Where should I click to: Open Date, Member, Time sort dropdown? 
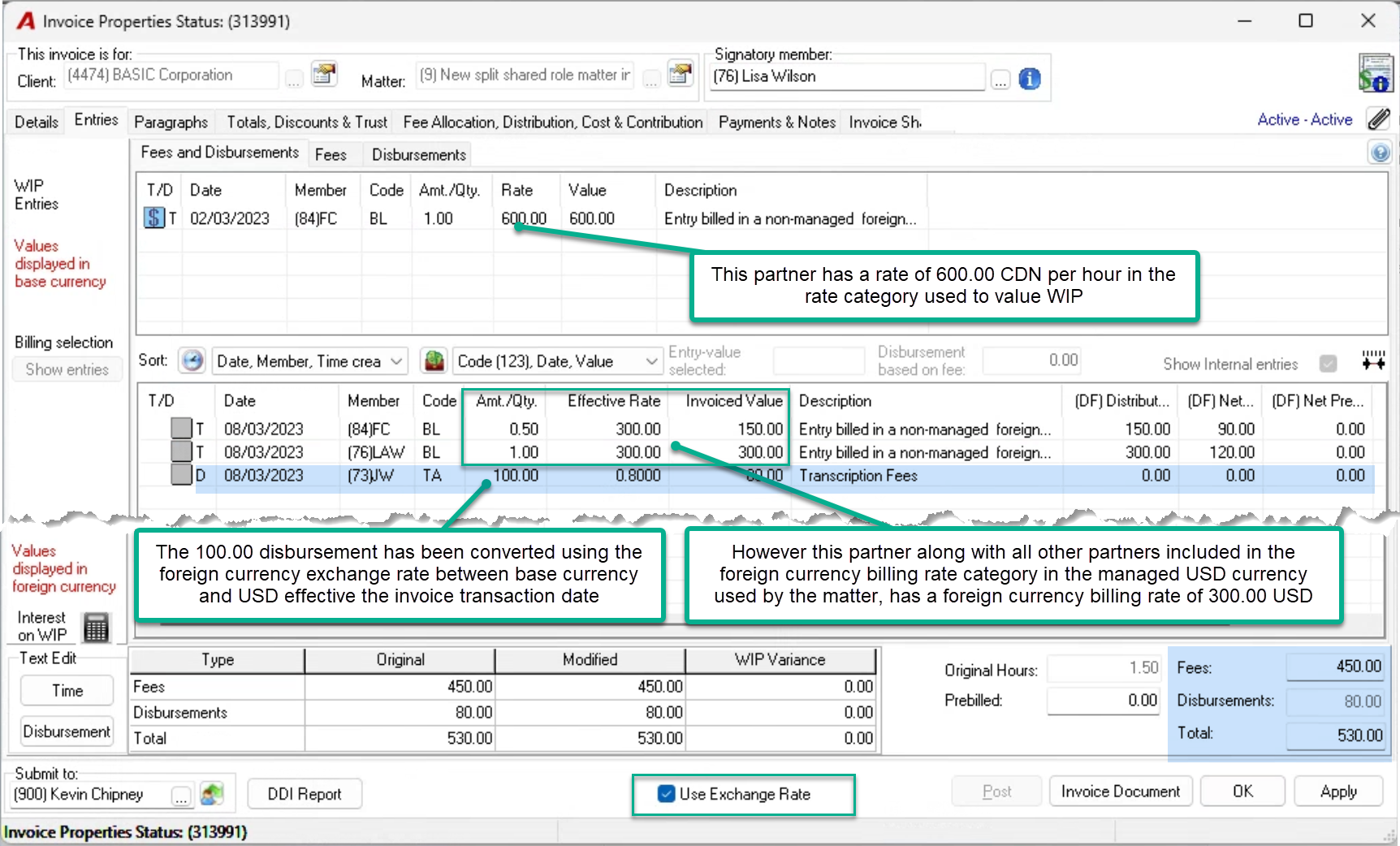(x=309, y=360)
